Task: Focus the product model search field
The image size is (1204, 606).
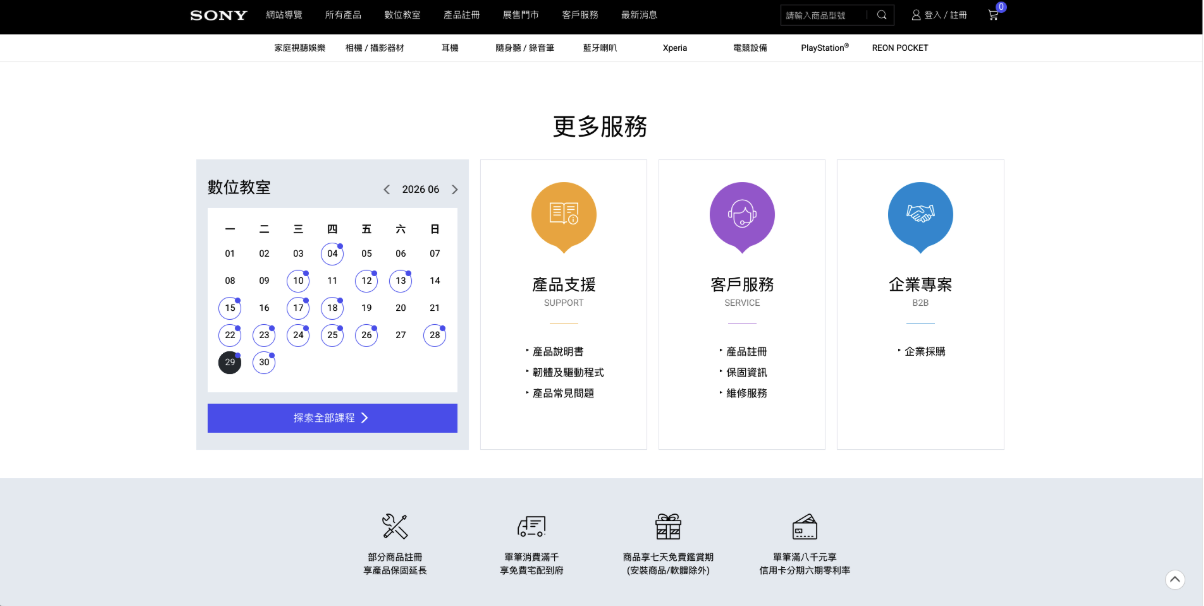Action: pyautogui.click(x=826, y=15)
